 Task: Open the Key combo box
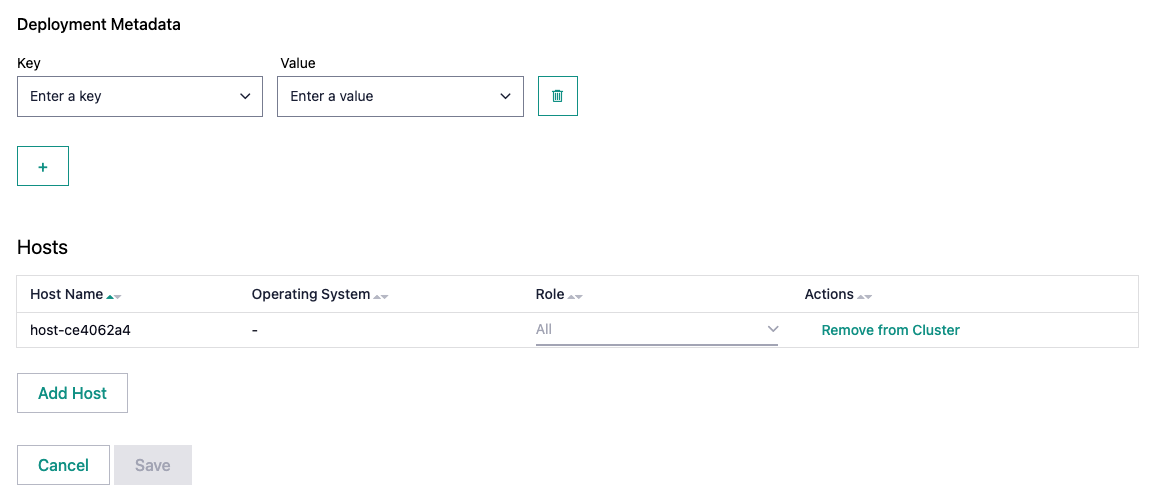(x=130, y=96)
